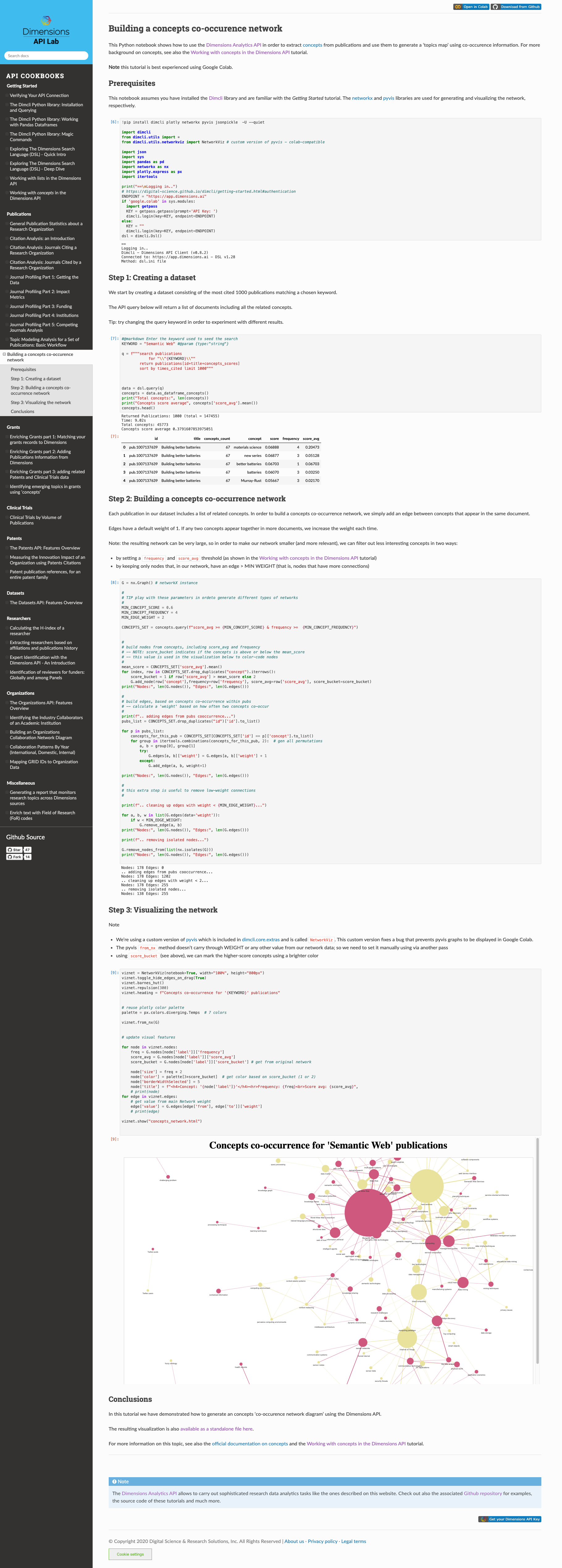The width and height of the screenshot is (562, 1568).
Task: Open 'General Publication Statistics about a Research Organization'
Action: [x=46, y=226]
